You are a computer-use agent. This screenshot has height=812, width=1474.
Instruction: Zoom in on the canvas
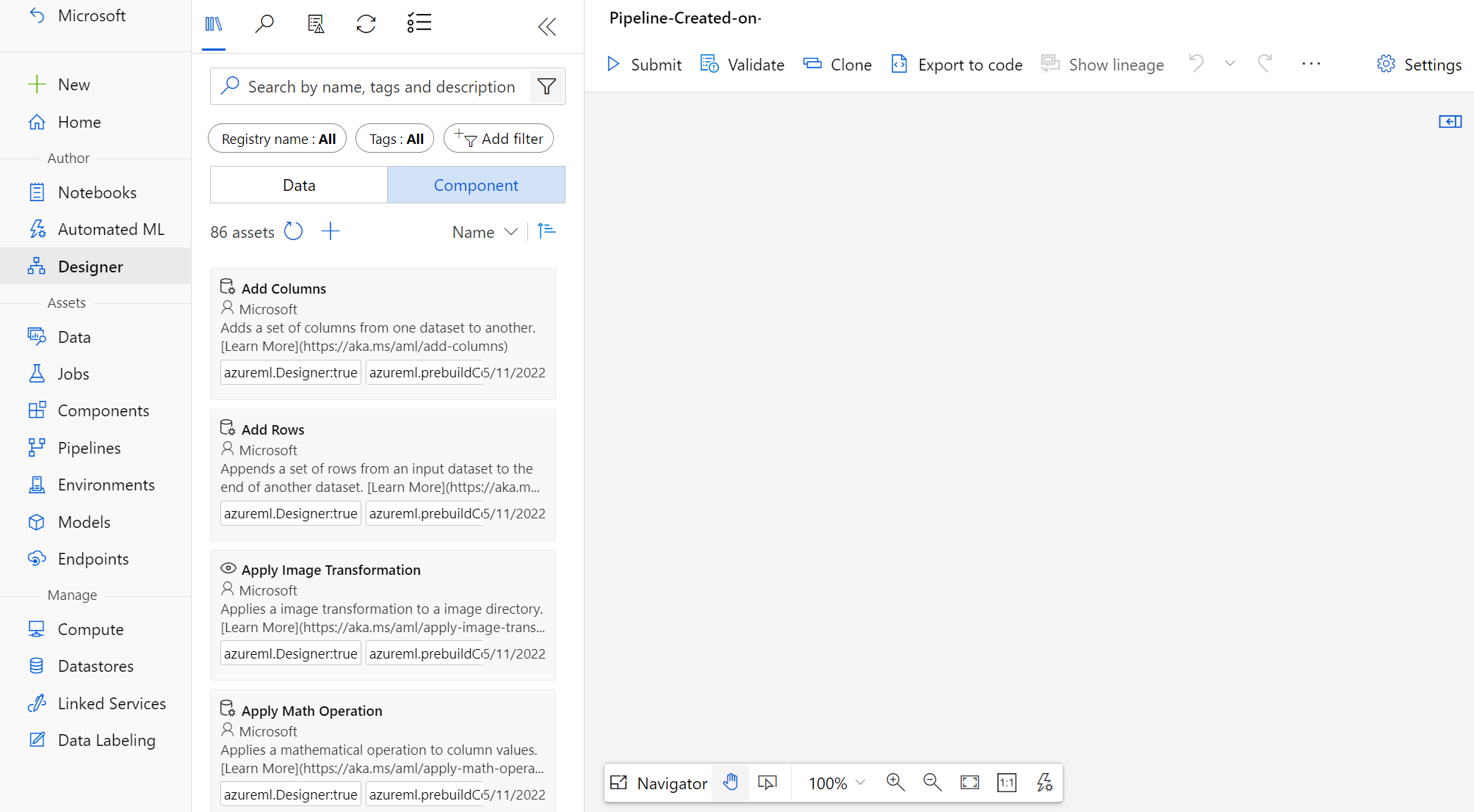click(x=895, y=783)
